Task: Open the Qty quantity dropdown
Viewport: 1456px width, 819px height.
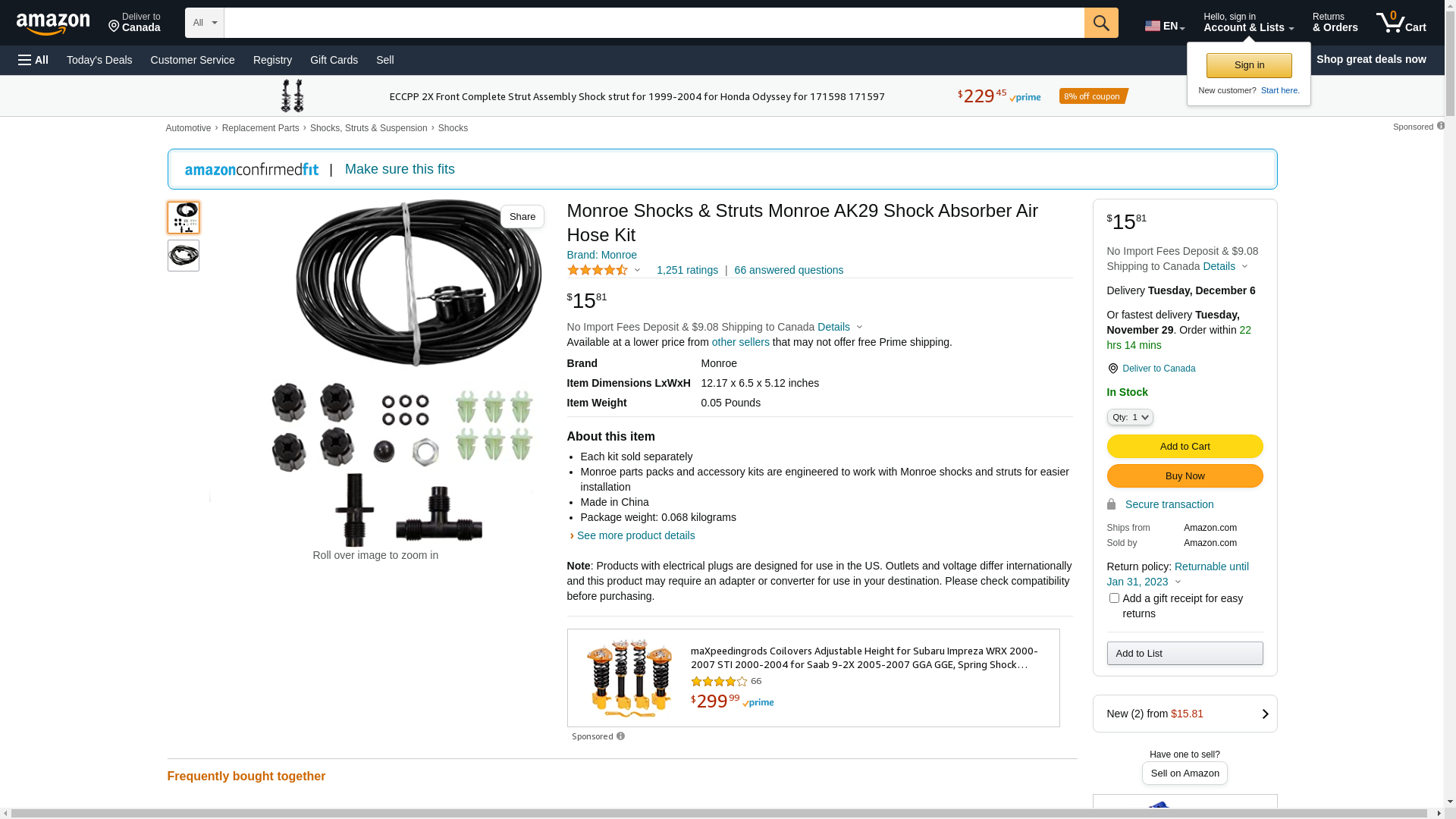Action: (1130, 417)
